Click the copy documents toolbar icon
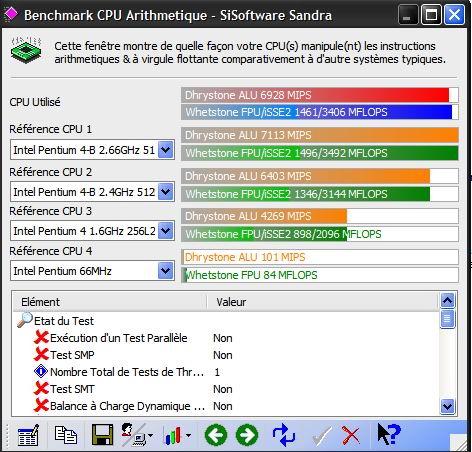Image resolution: width=472 pixels, height=452 pixels. 66,435
